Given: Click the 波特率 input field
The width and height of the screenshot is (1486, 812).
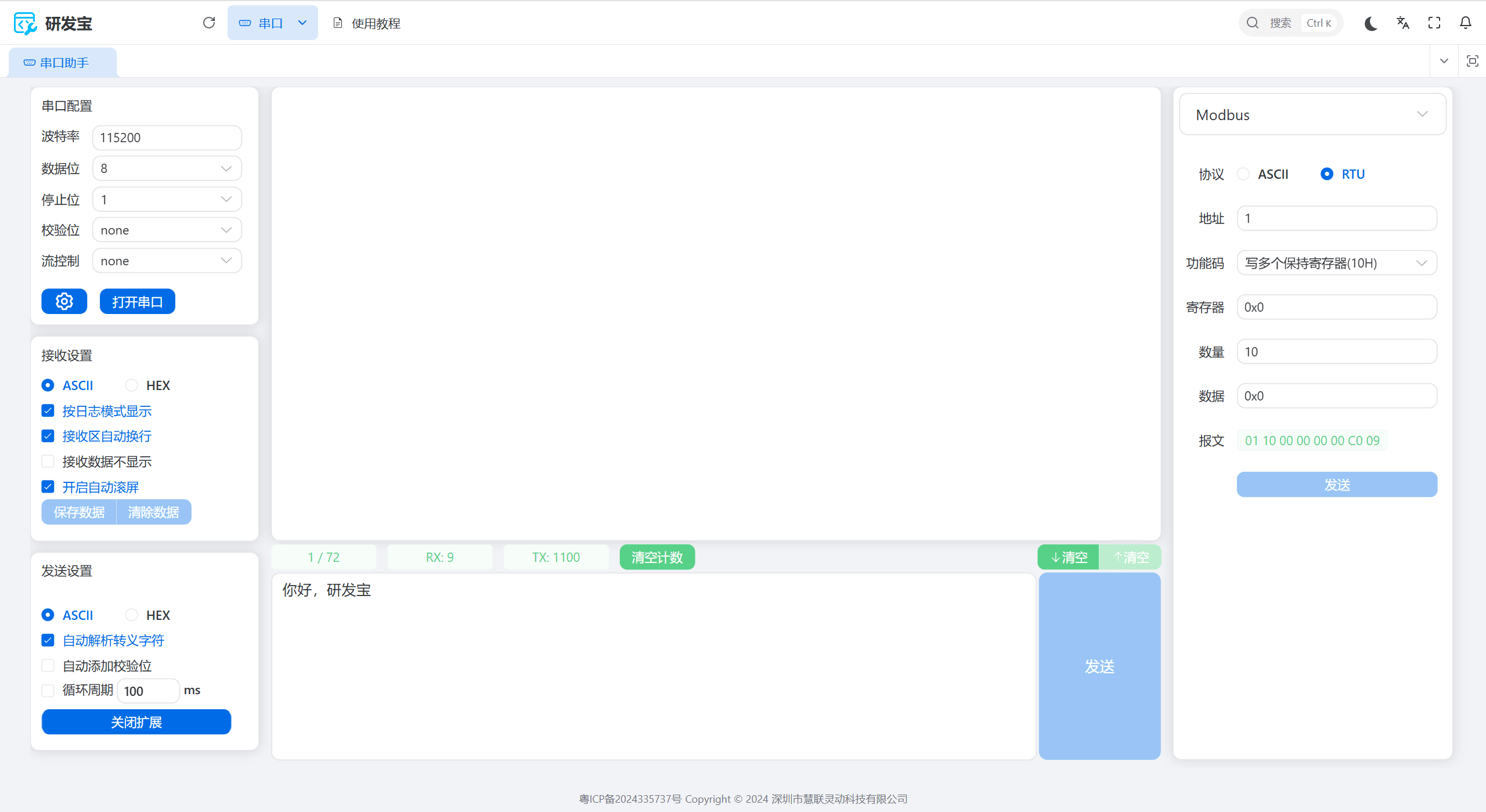Looking at the screenshot, I should pos(167,138).
